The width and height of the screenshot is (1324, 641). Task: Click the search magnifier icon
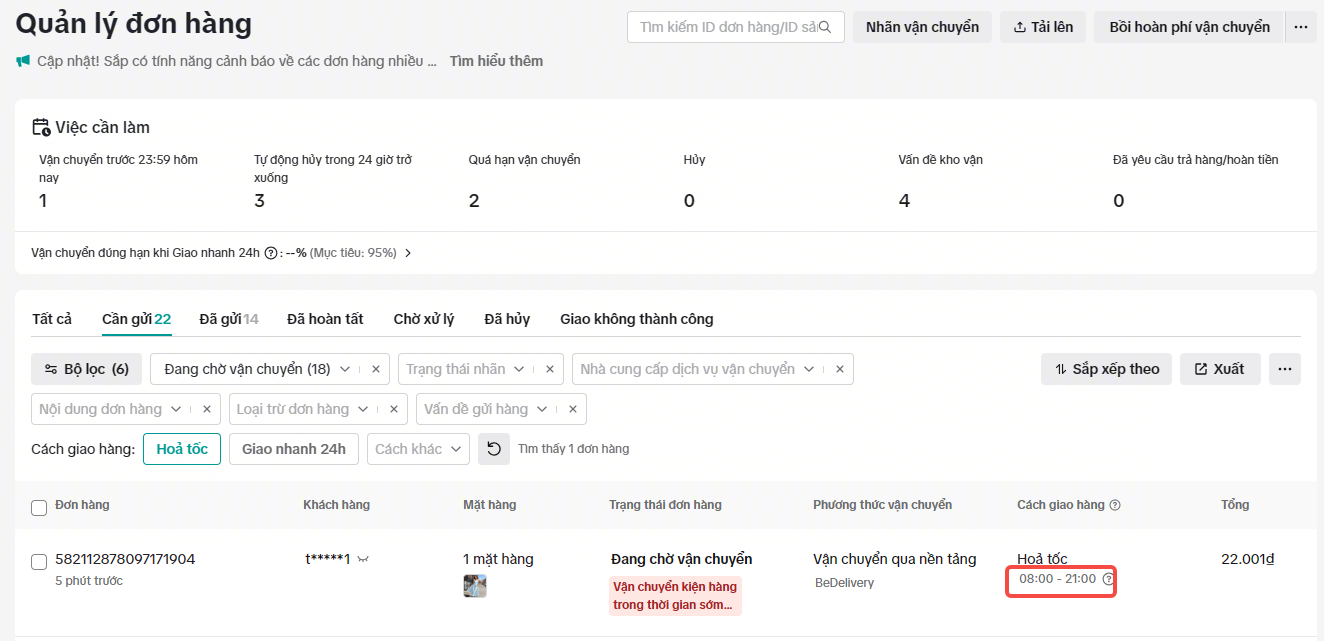(x=825, y=27)
